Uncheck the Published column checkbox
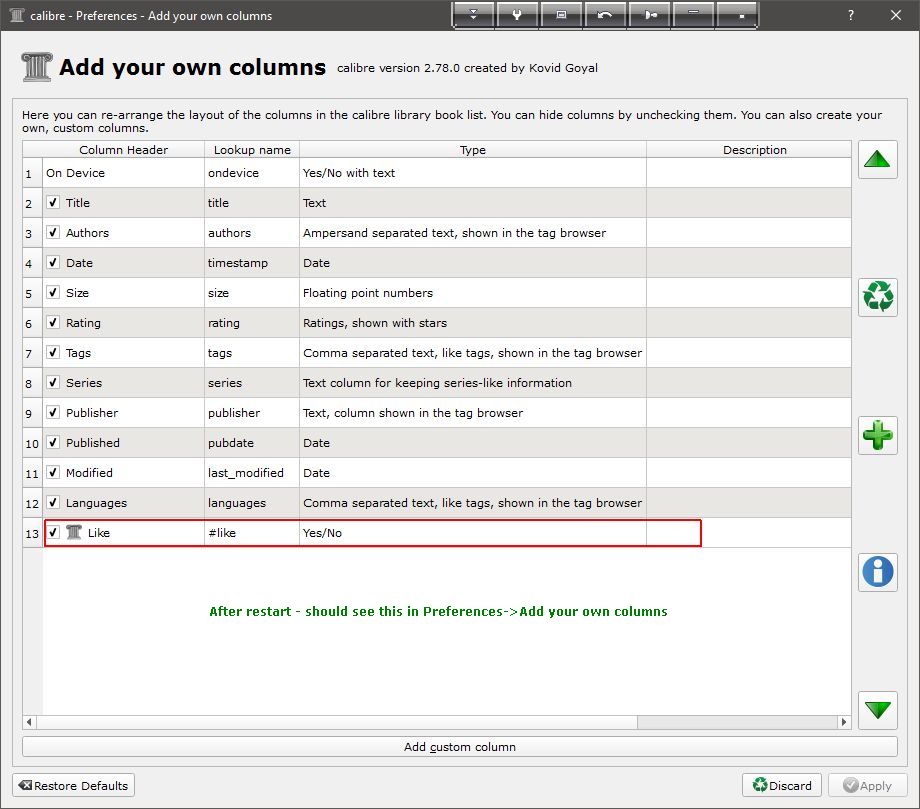The image size is (920, 809). [53, 442]
